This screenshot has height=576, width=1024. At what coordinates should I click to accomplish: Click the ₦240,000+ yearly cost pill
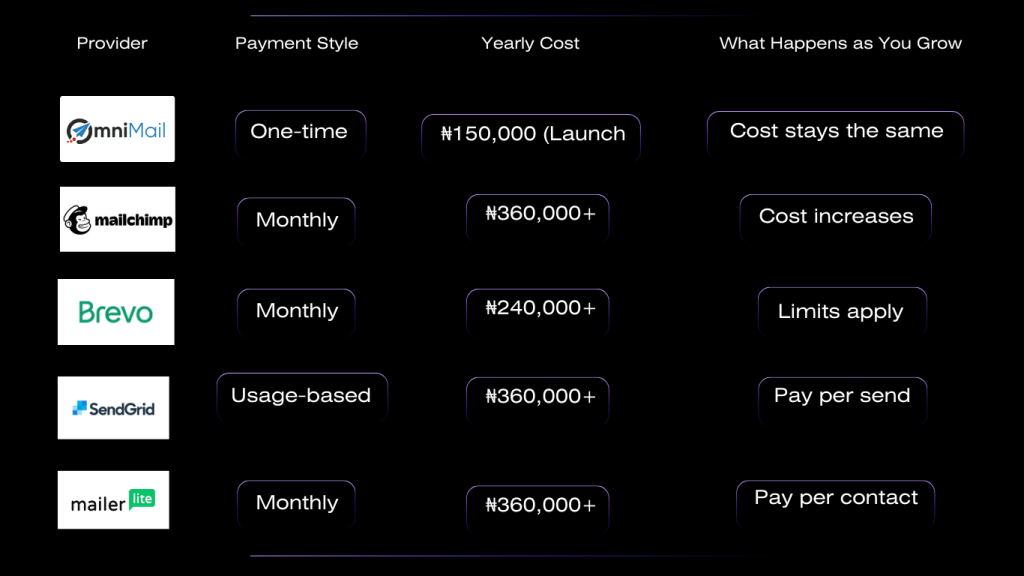coord(538,310)
